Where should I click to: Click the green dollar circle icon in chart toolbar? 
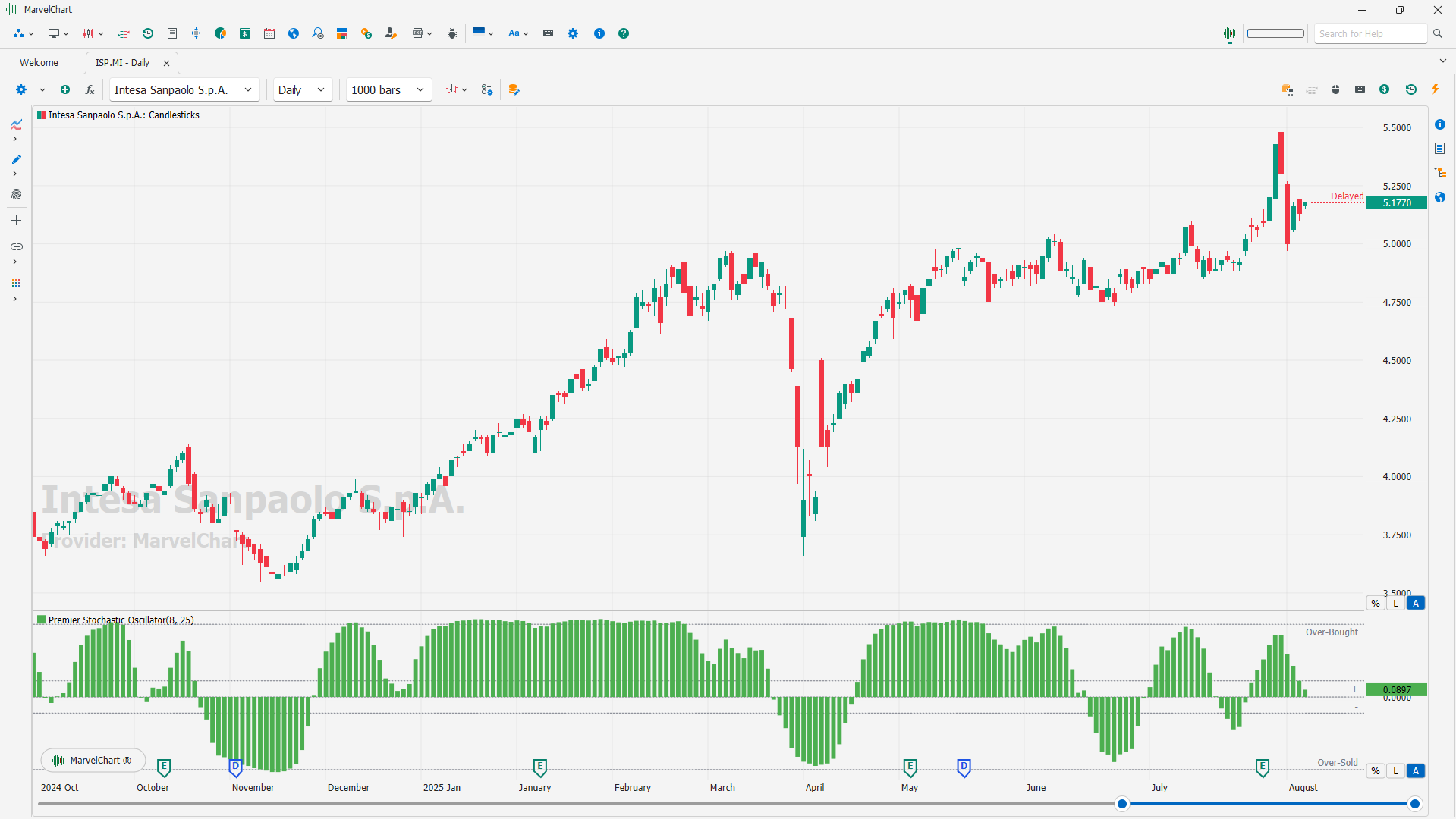pos(1385,89)
